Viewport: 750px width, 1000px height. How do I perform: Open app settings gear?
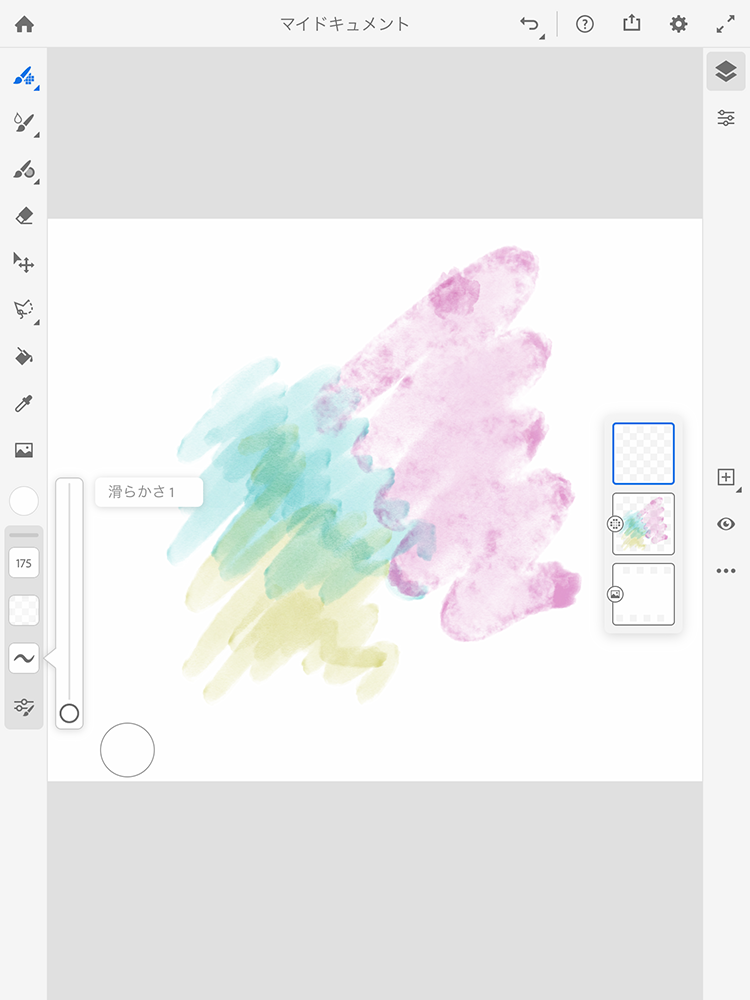click(x=679, y=24)
